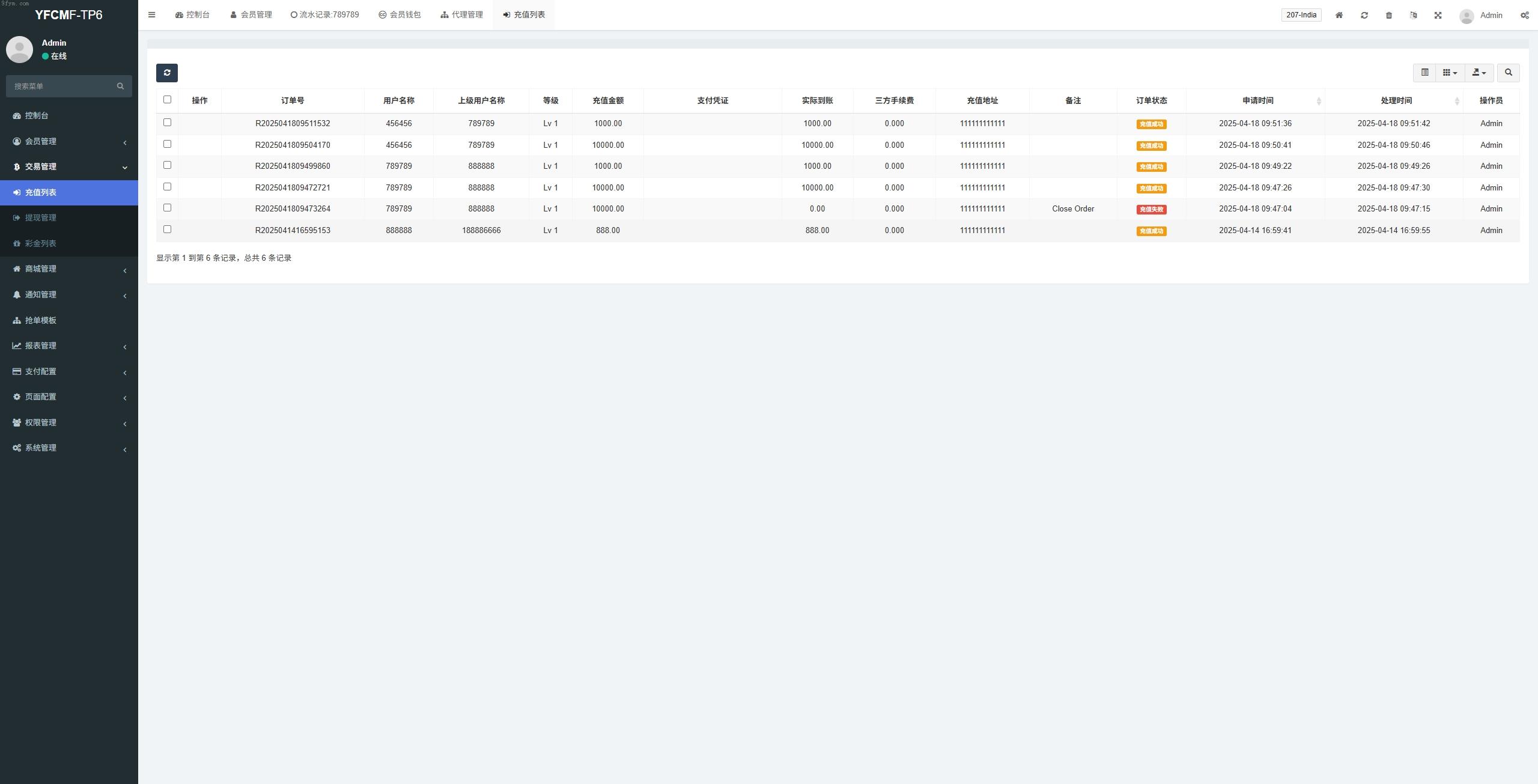Click the table refresh icon button
This screenshot has width=1538, height=784.
(x=166, y=73)
